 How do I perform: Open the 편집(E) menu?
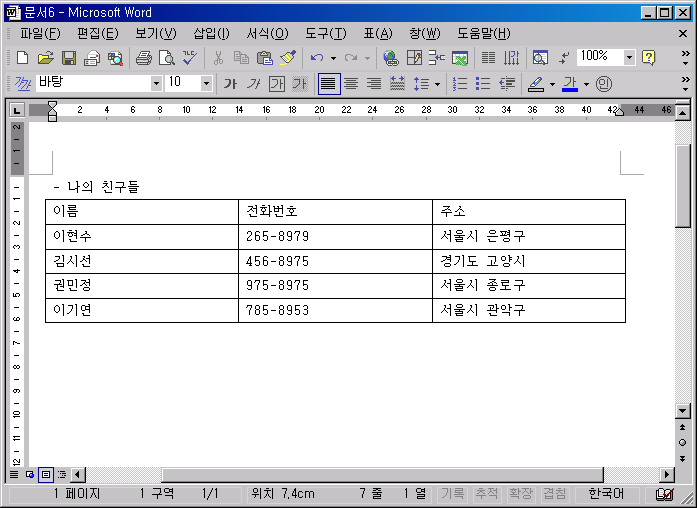[x=97, y=33]
